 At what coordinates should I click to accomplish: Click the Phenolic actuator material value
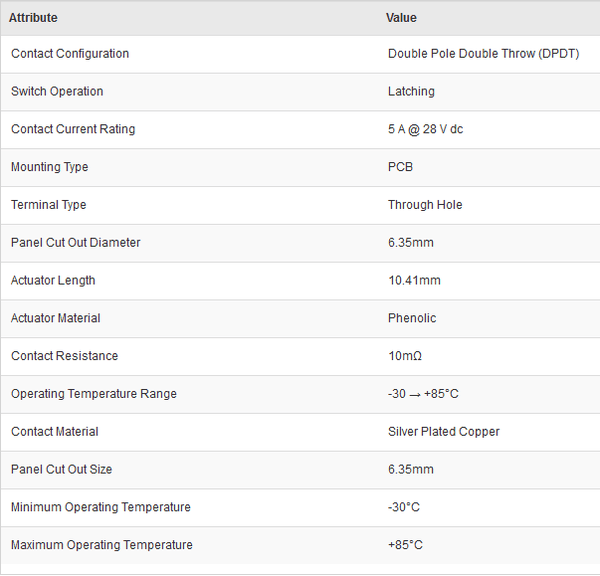tap(412, 318)
